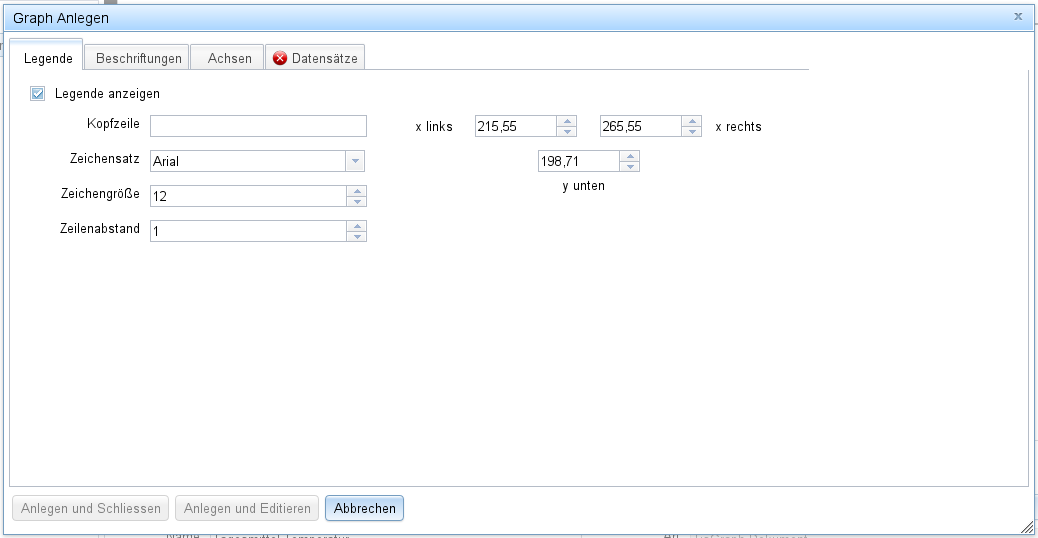Click the Kopfzeile label
This screenshot has width=1038, height=538.
pyautogui.click(x=113, y=124)
